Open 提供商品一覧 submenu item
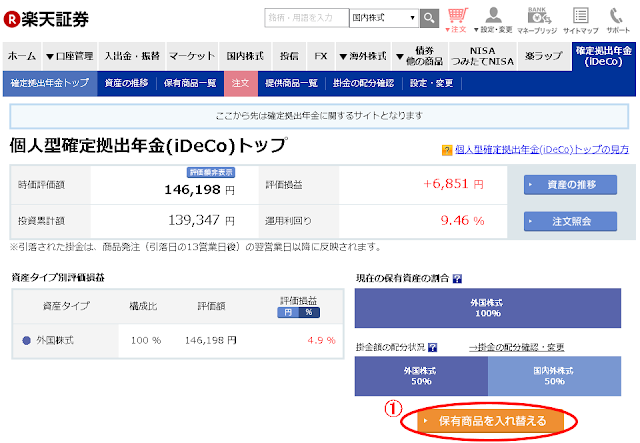The image size is (640, 443). [x=291, y=83]
